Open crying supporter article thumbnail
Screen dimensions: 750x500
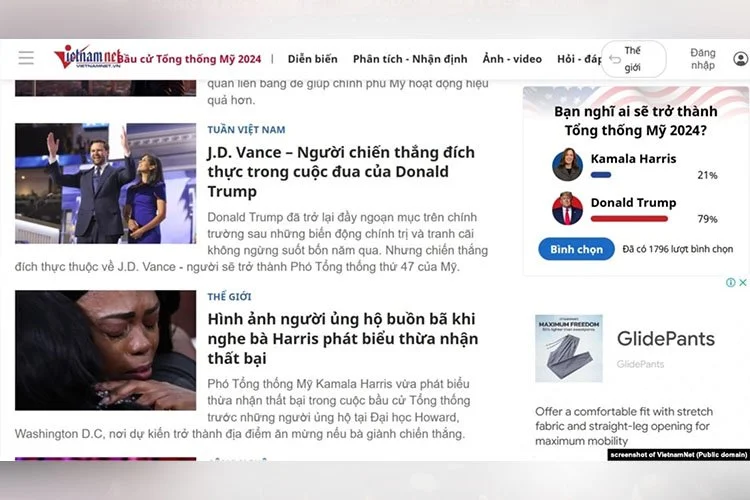pos(105,350)
